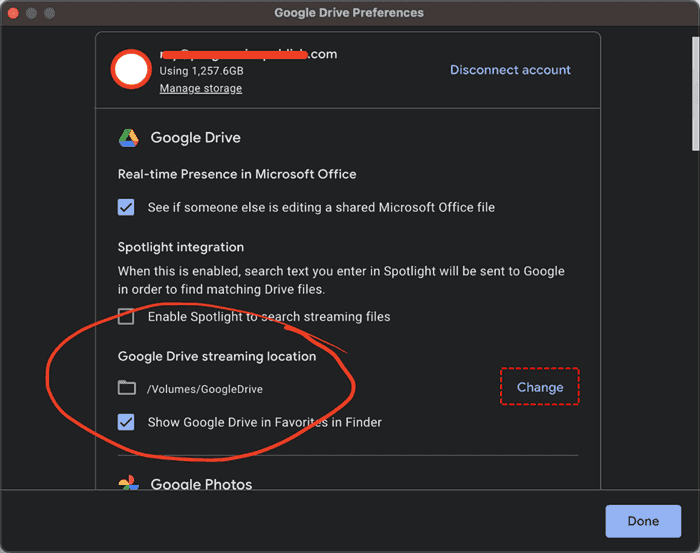Click the Google Drive section heading
The height and width of the screenshot is (553, 700).
point(195,138)
